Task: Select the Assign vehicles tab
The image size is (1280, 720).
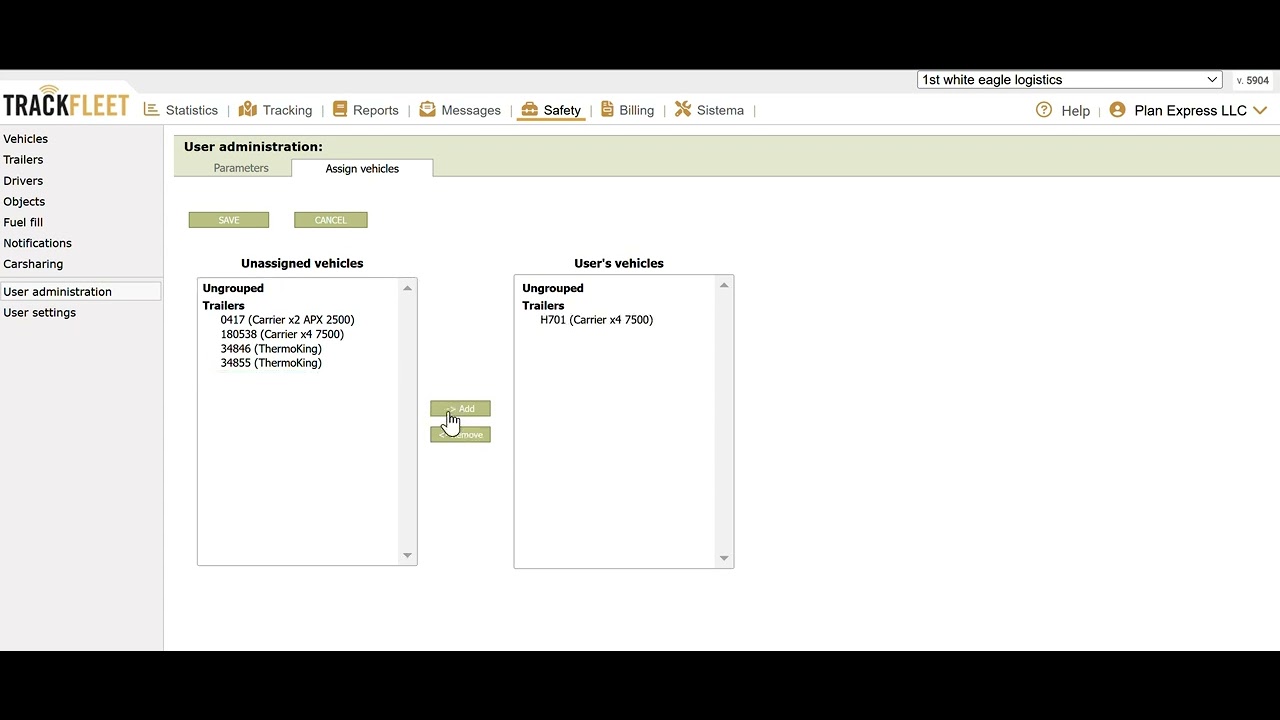Action: click(362, 168)
